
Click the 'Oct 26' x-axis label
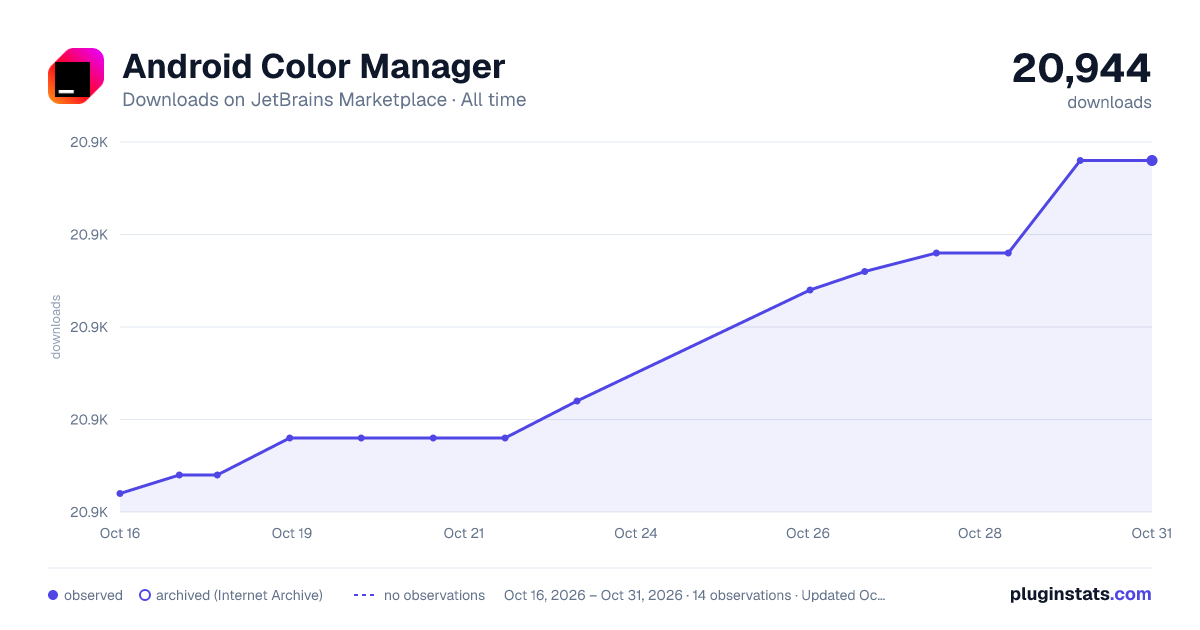click(808, 533)
